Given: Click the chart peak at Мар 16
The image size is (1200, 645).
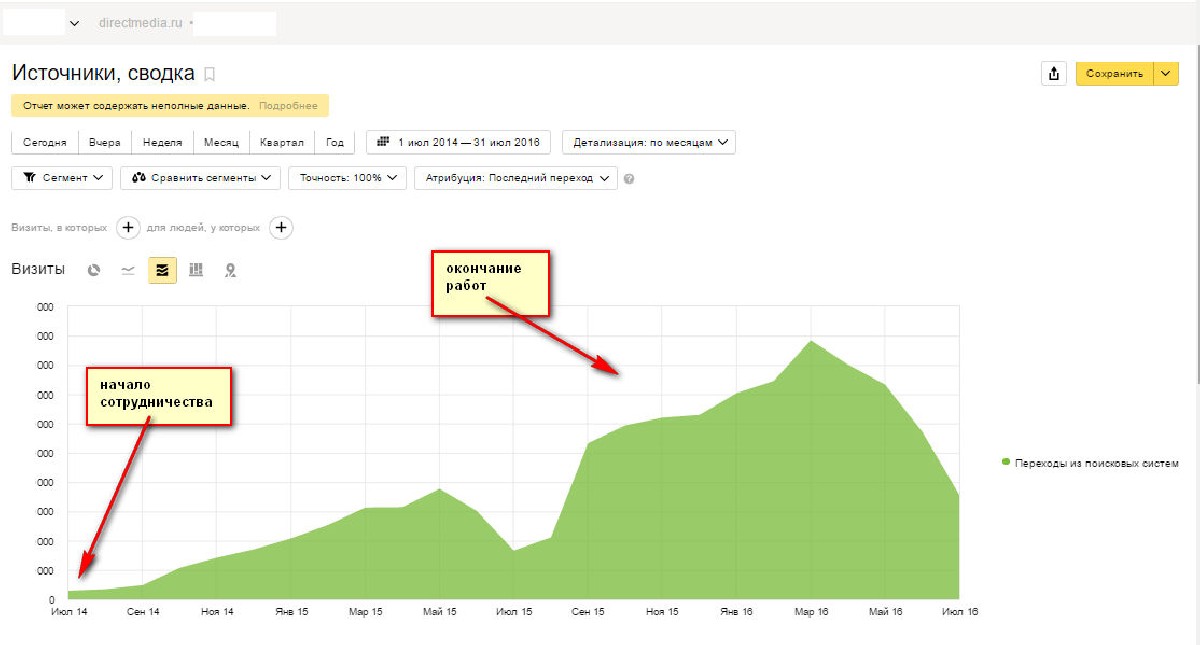Looking at the screenshot, I should click(x=811, y=341).
